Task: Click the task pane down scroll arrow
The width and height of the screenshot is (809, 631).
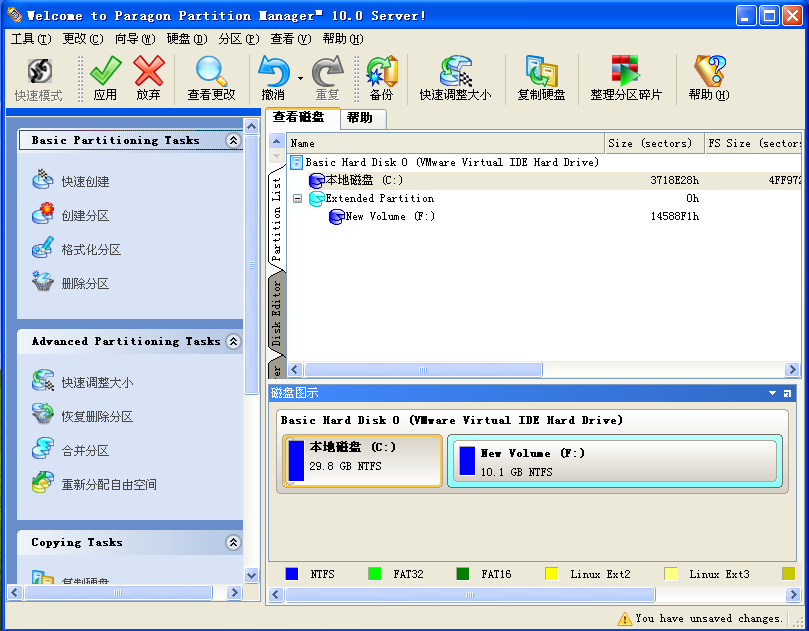Action: point(251,575)
